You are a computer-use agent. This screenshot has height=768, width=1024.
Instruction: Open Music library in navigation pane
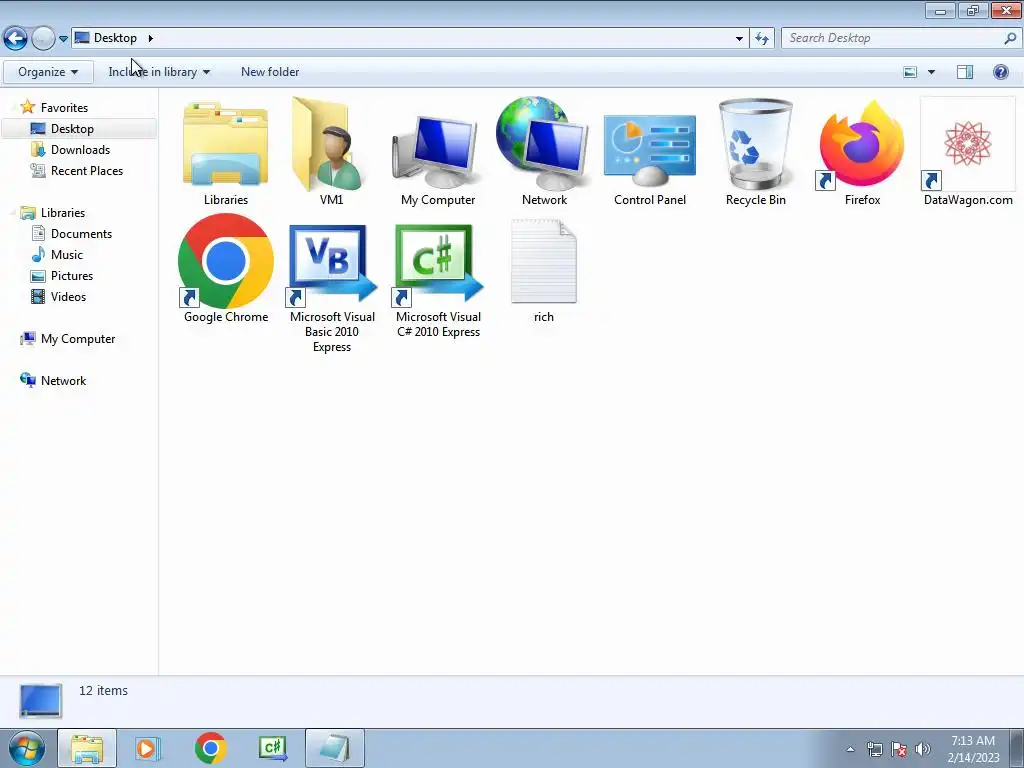tap(67, 255)
